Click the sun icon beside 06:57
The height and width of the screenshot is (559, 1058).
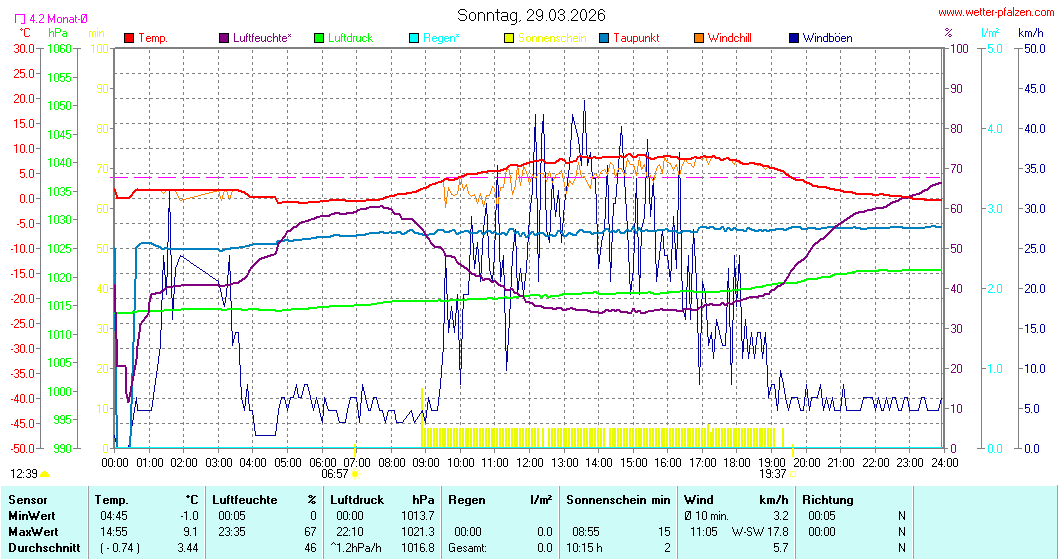click(x=355, y=474)
